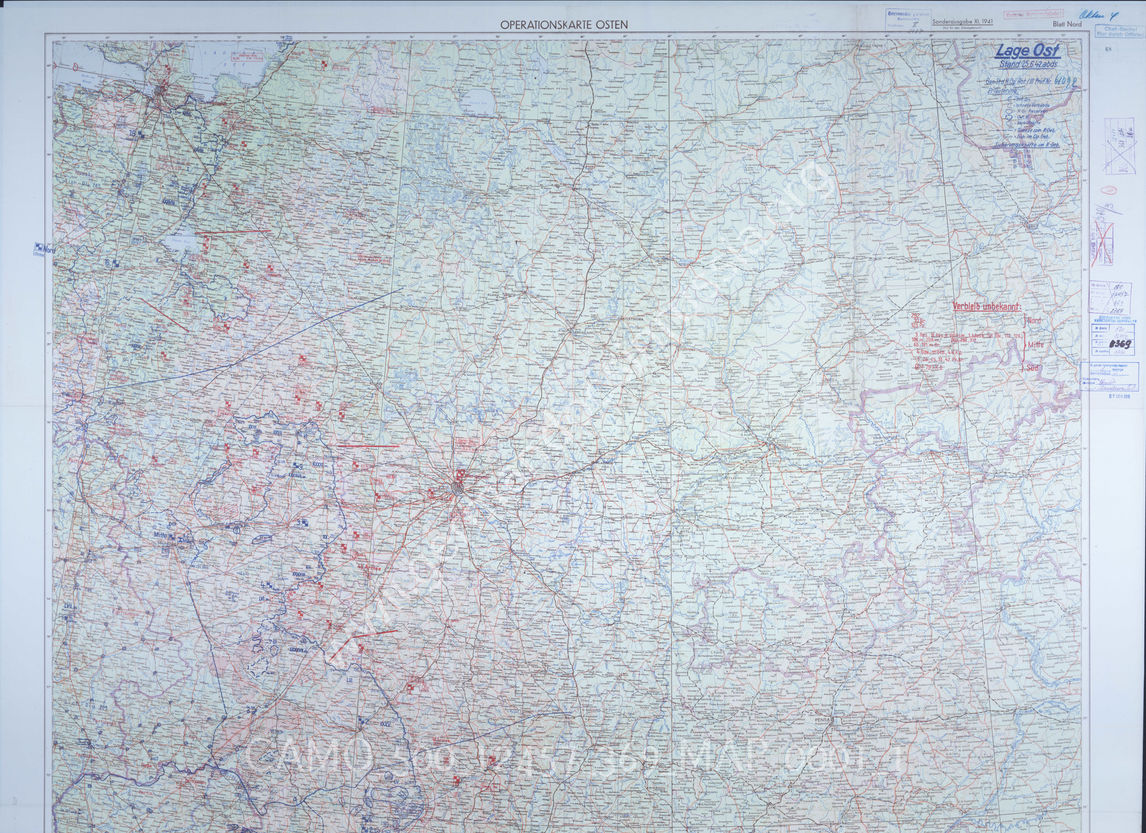The width and height of the screenshot is (1146, 833).
Task: Click the red horizontal line west of Moscow
Action: click(367, 446)
